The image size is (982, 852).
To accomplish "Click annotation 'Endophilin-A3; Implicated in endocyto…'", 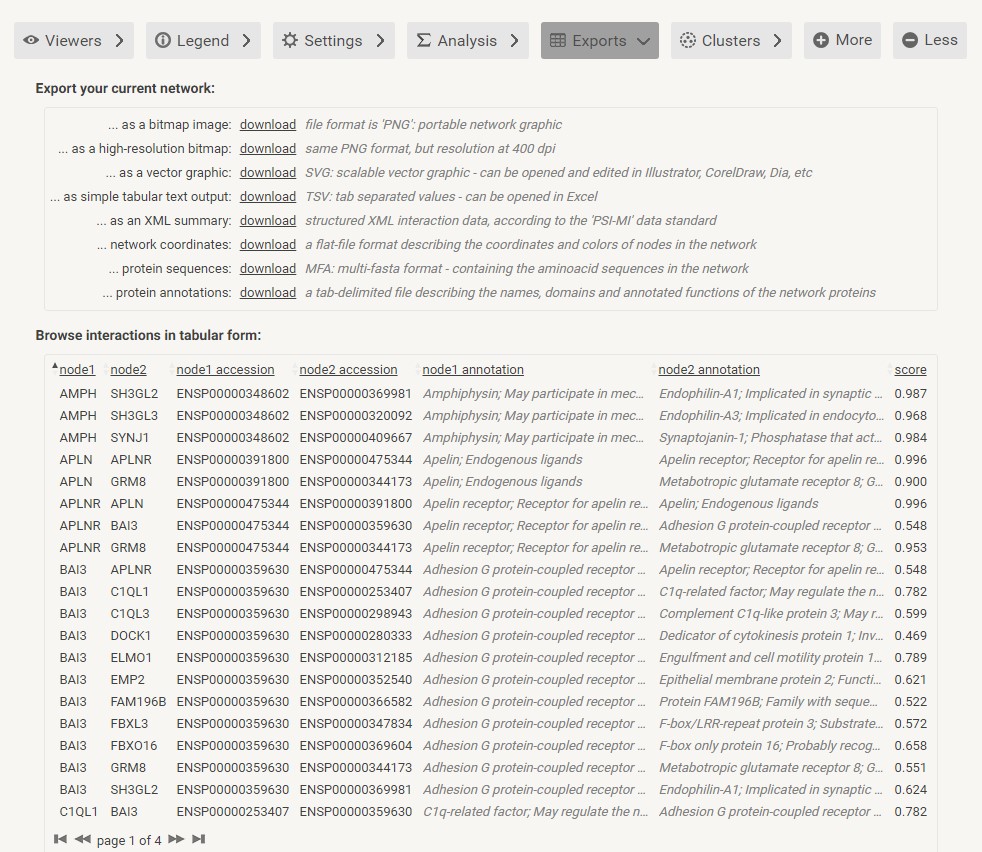I will 771,415.
